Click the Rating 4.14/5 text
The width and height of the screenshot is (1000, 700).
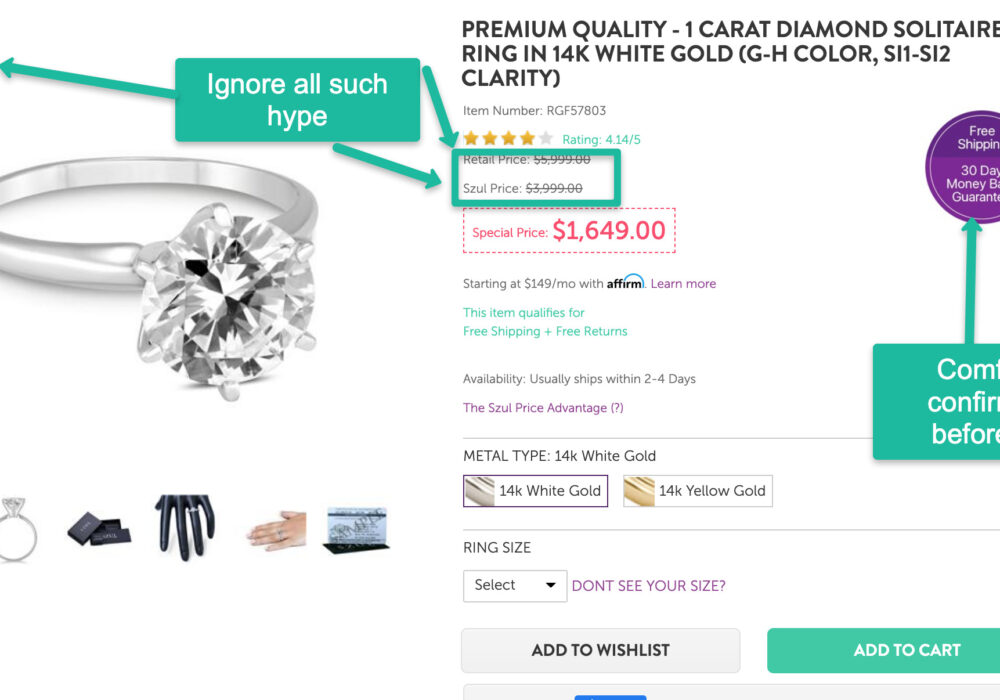coord(601,140)
